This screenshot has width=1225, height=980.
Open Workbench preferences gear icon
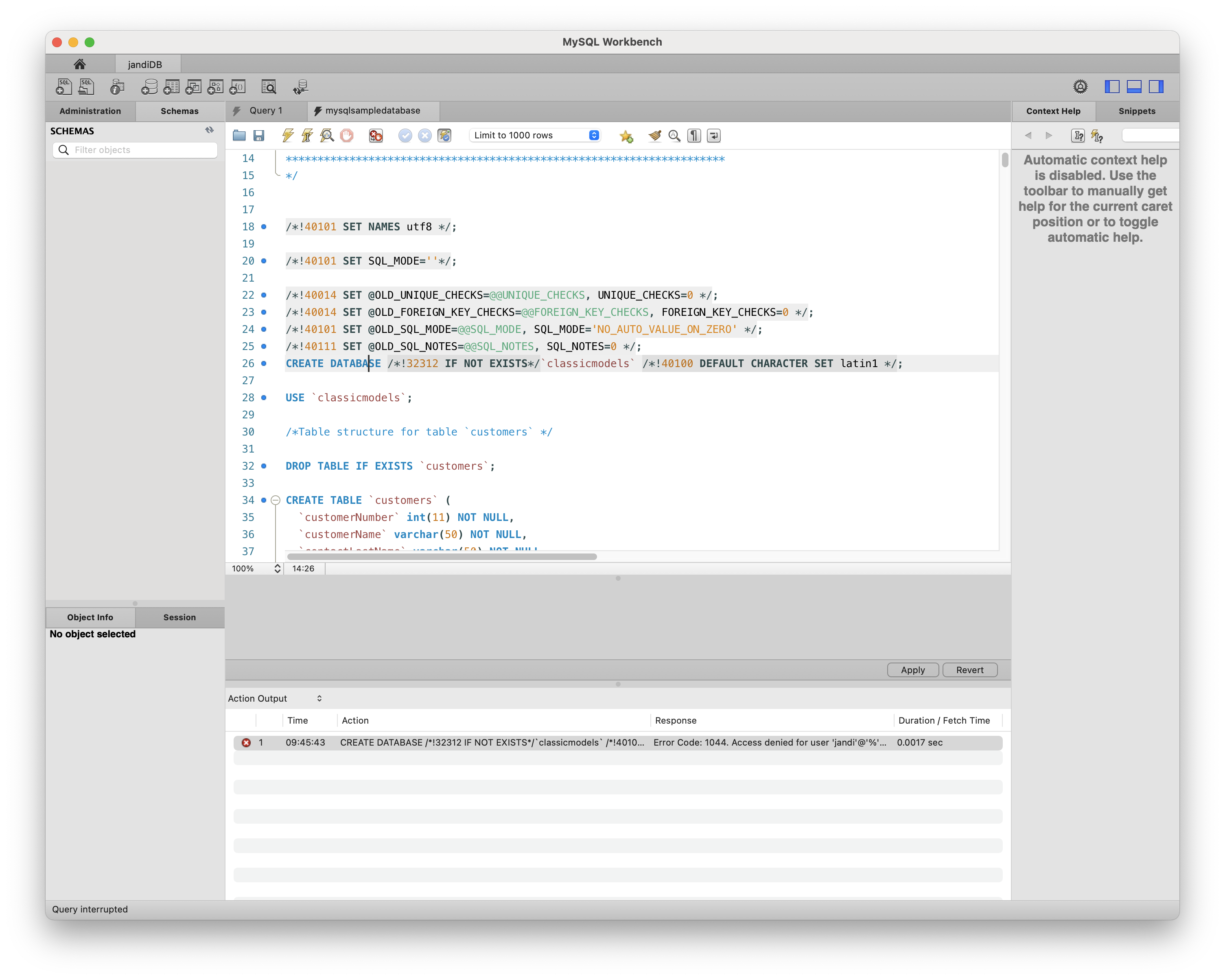tap(1080, 86)
